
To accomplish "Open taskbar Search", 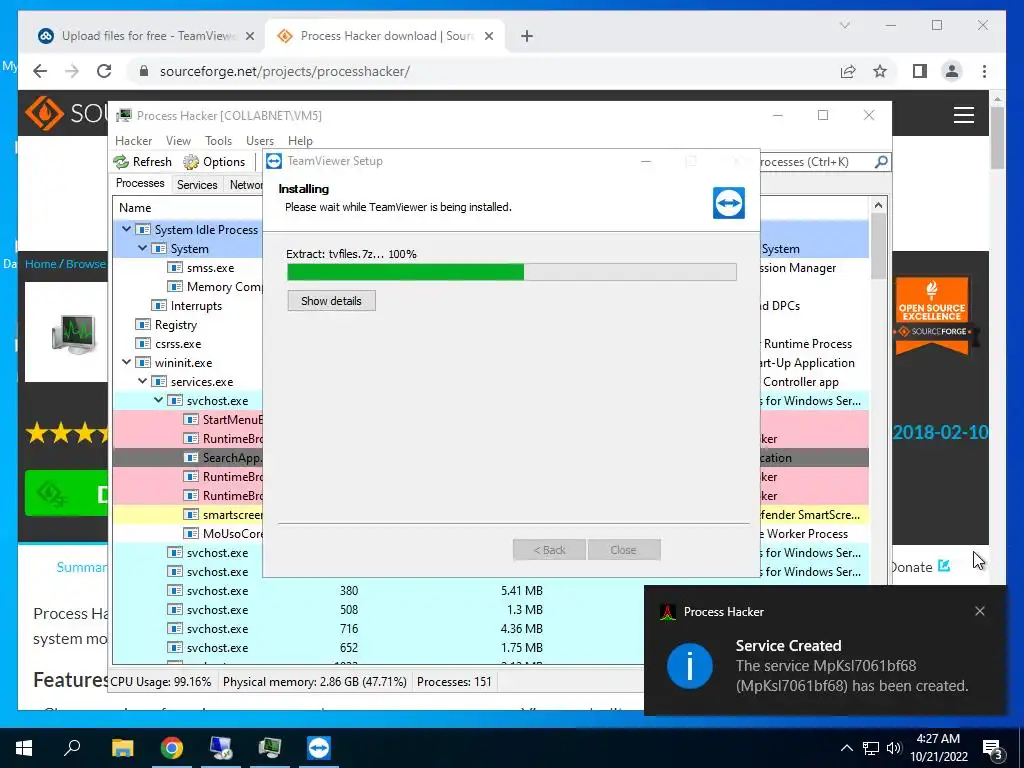I will click(72, 748).
